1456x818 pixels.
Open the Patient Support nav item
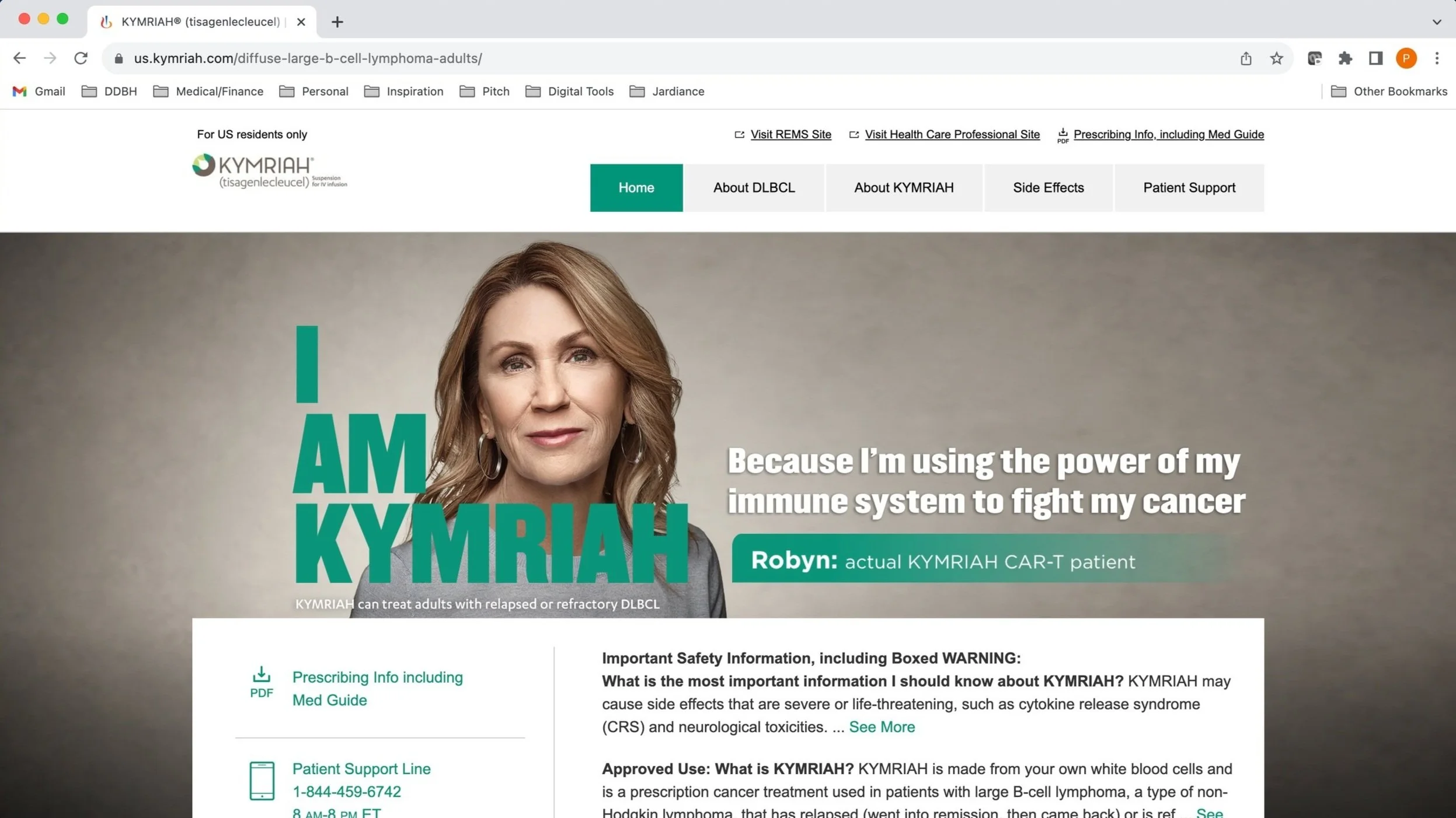point(1189,188)
